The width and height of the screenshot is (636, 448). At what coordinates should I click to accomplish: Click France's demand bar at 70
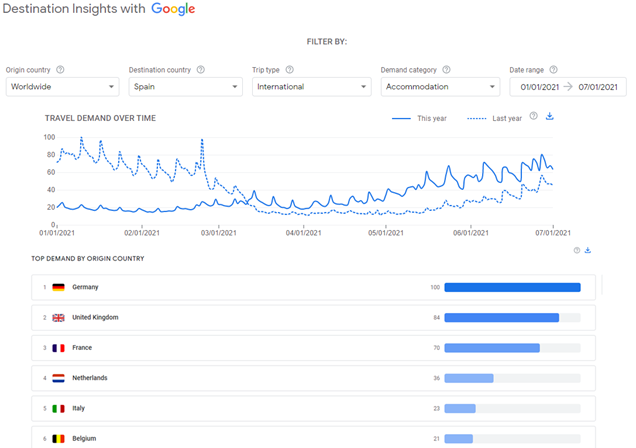pos(492,348)
